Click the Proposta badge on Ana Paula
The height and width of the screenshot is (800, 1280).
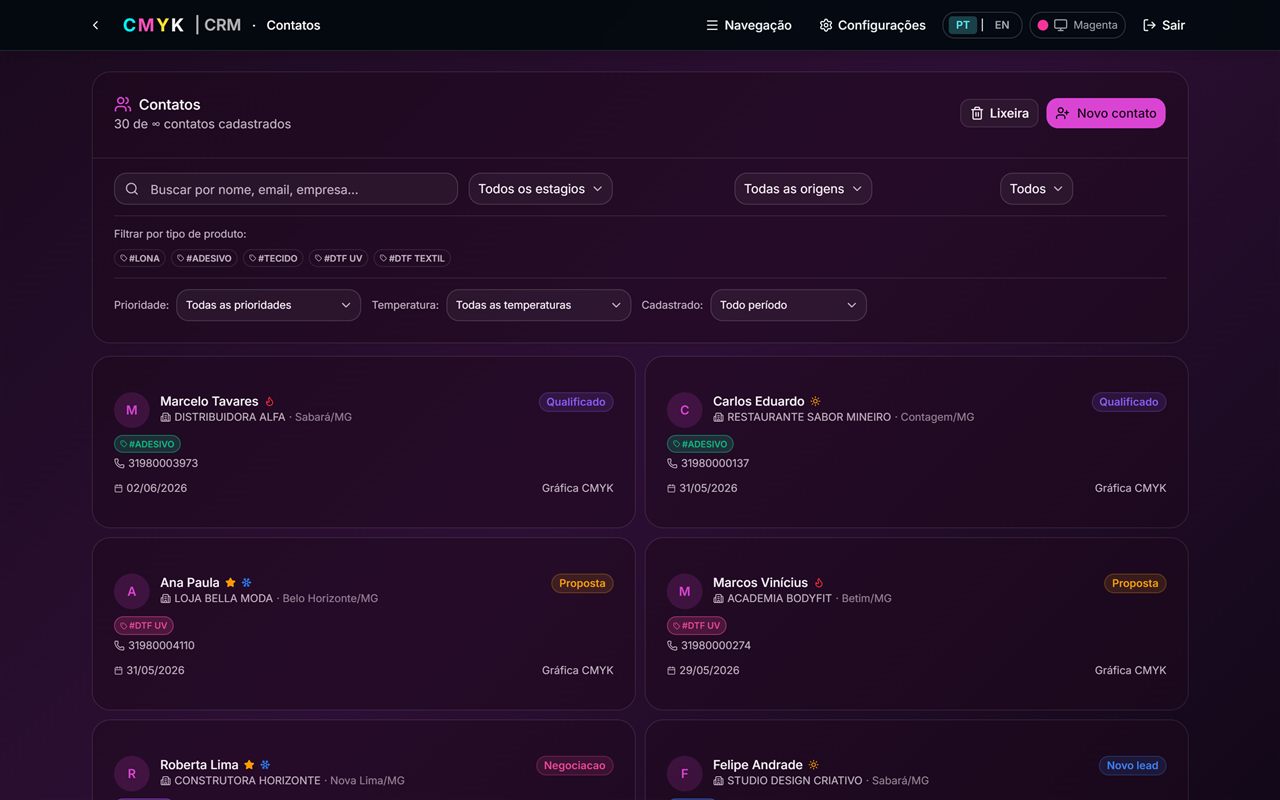point(582,583)
